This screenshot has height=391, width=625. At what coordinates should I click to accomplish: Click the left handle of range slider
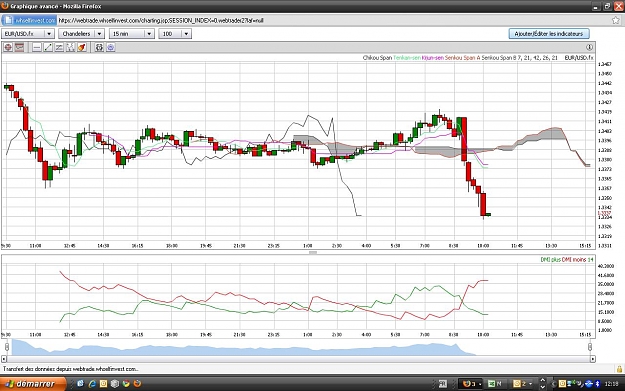click(x=7, y=347)
